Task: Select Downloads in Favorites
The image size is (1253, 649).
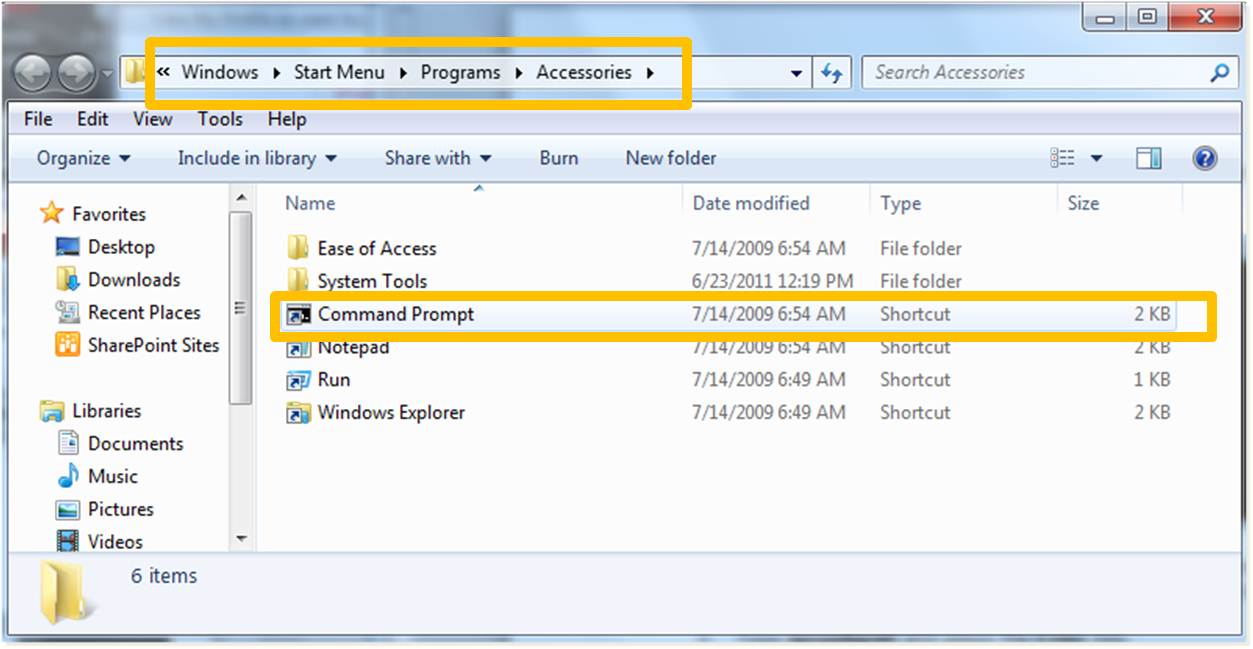Action: 133,280
